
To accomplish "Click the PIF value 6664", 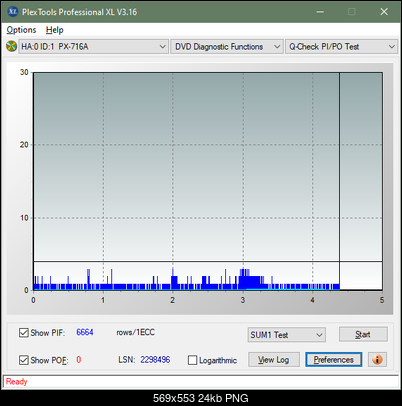I will [x=85, y=332].
